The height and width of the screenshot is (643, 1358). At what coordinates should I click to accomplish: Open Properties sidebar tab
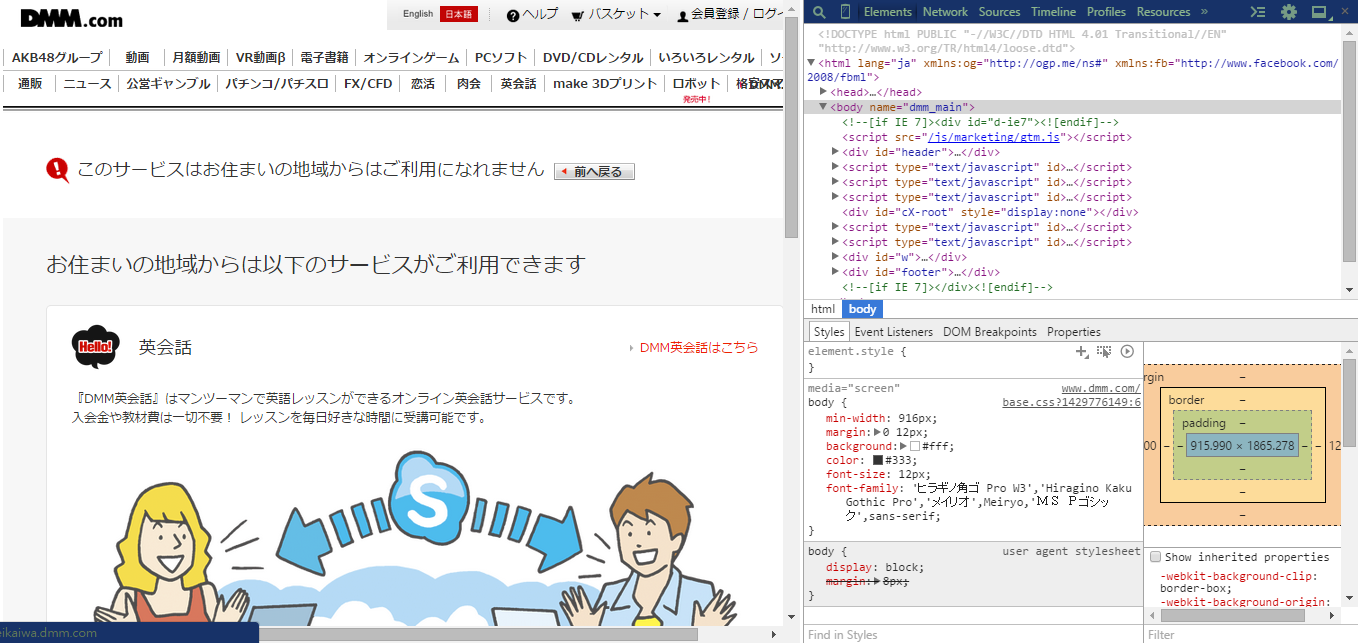coord(1074,332)
